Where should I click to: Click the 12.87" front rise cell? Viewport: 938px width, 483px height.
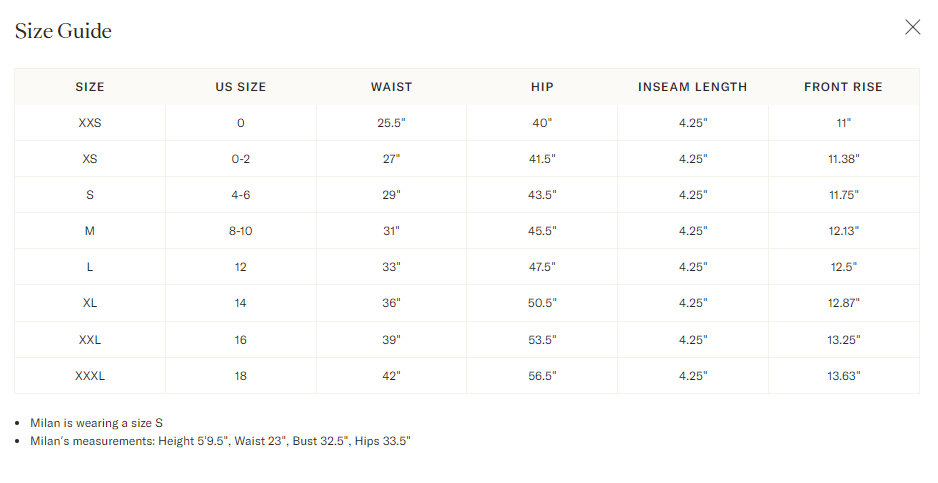click(843, 303)
